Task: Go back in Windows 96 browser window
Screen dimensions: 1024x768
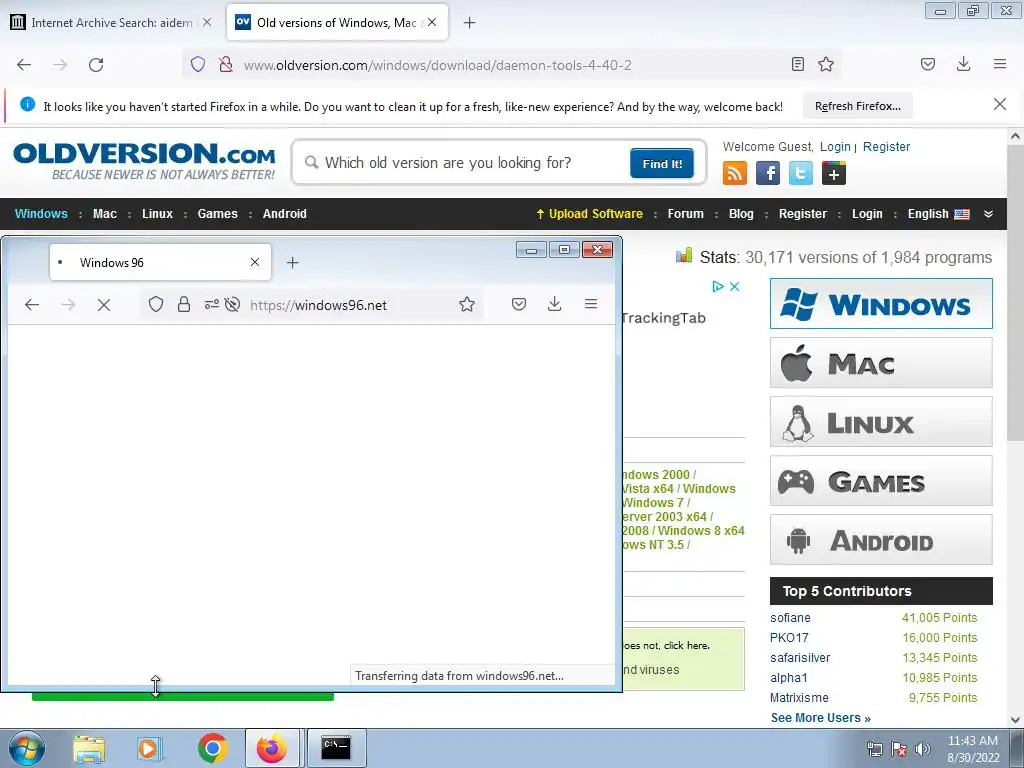Action: click(32, 304)
